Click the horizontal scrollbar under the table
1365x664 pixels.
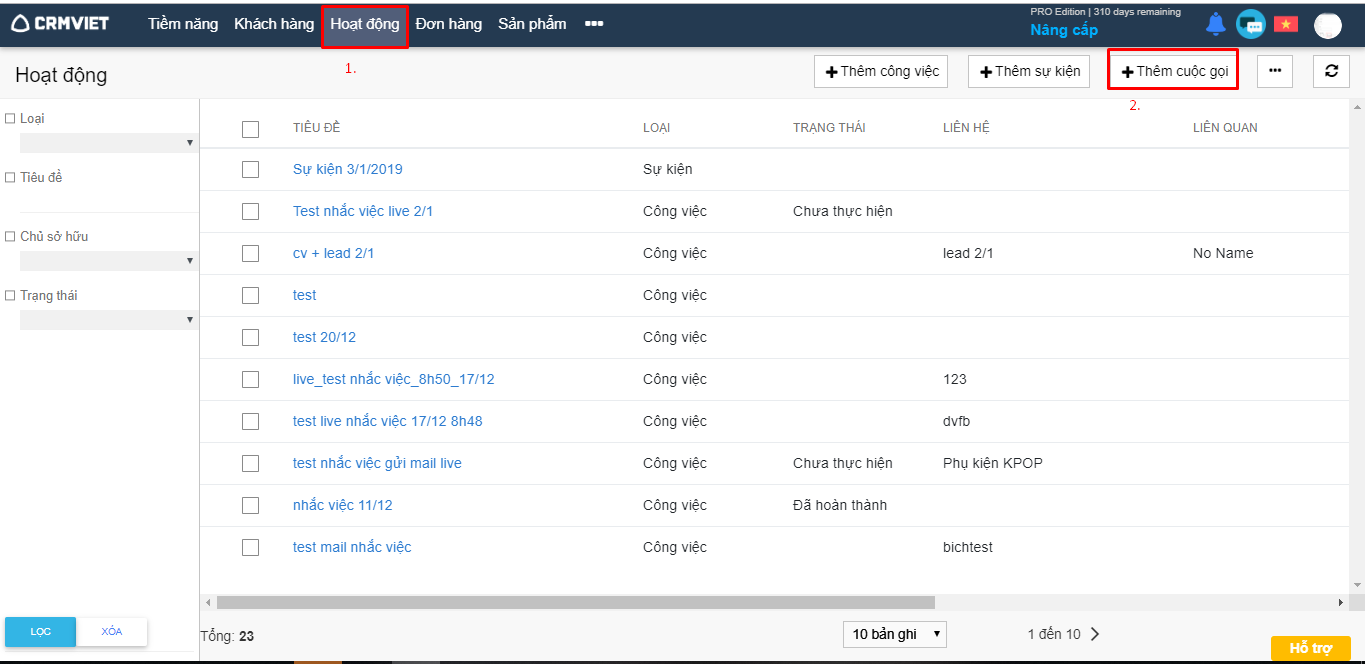(575, 603)
